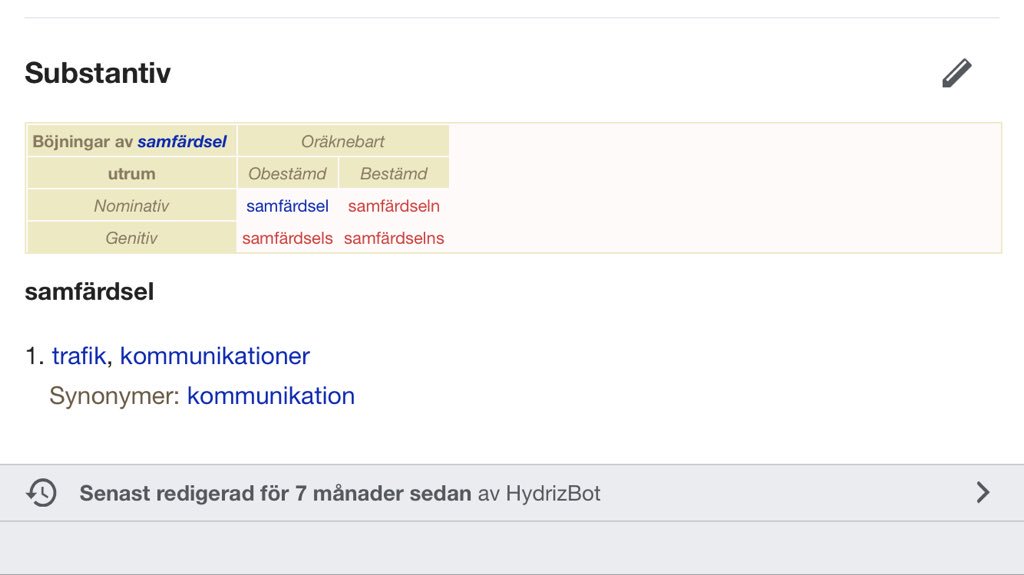The width and height of the screenshot is (1024, 575).
Task: Open the 'Senast redigerad för 7 månader sedan' bar
Action: tap(512, 493)
